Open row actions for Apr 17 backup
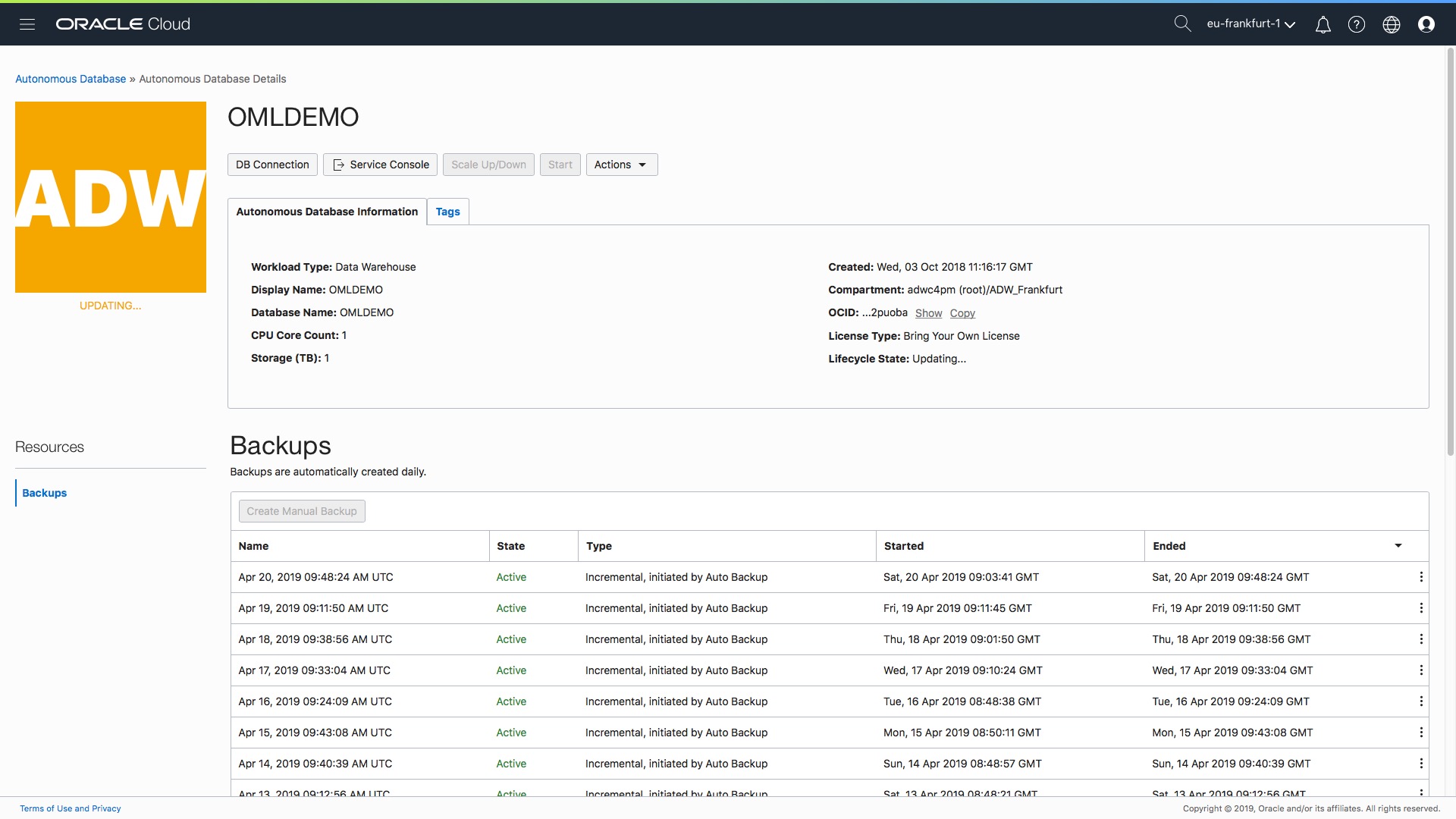 coord(1420,670)
